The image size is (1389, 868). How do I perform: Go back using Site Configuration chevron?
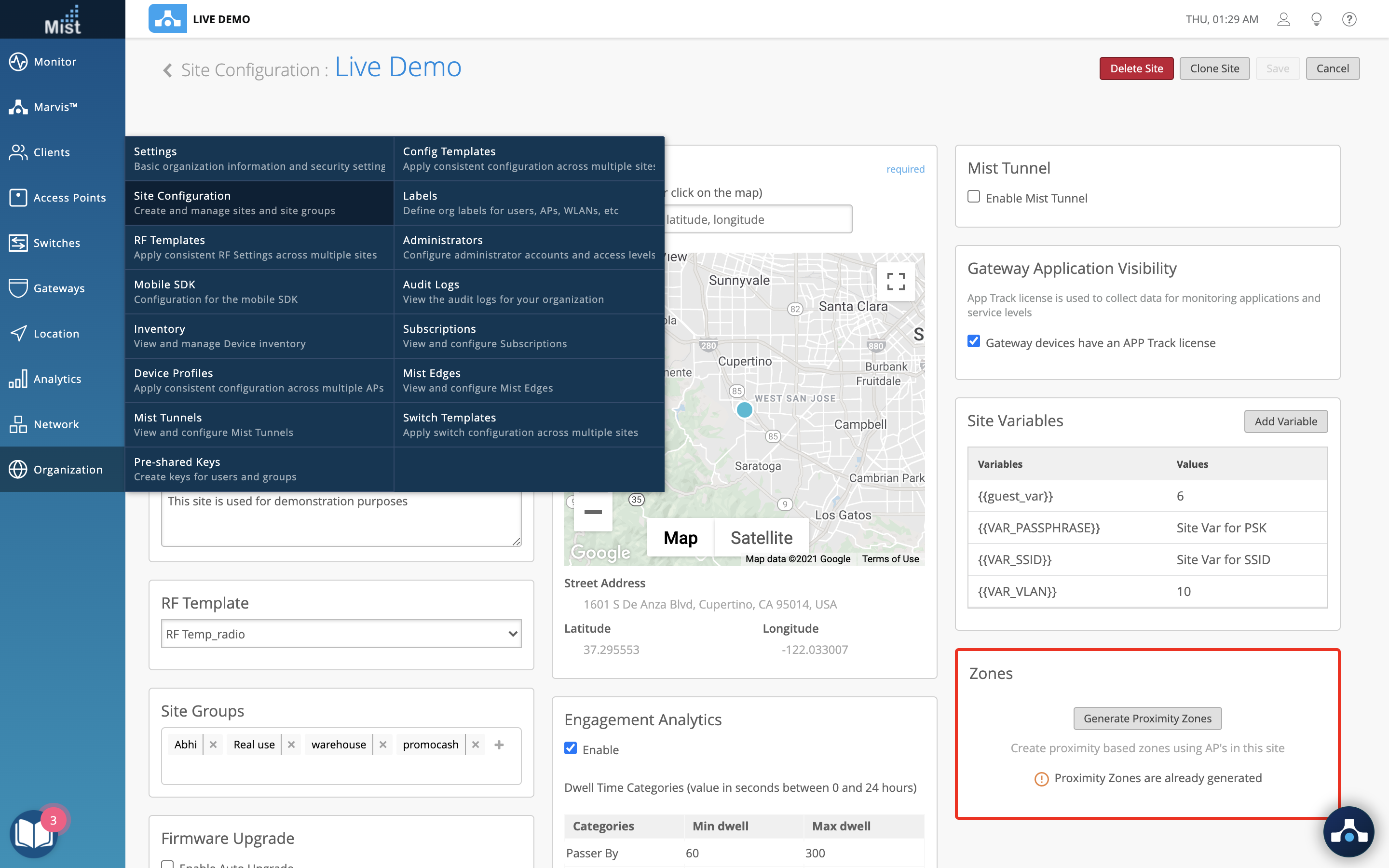(167, 70)
